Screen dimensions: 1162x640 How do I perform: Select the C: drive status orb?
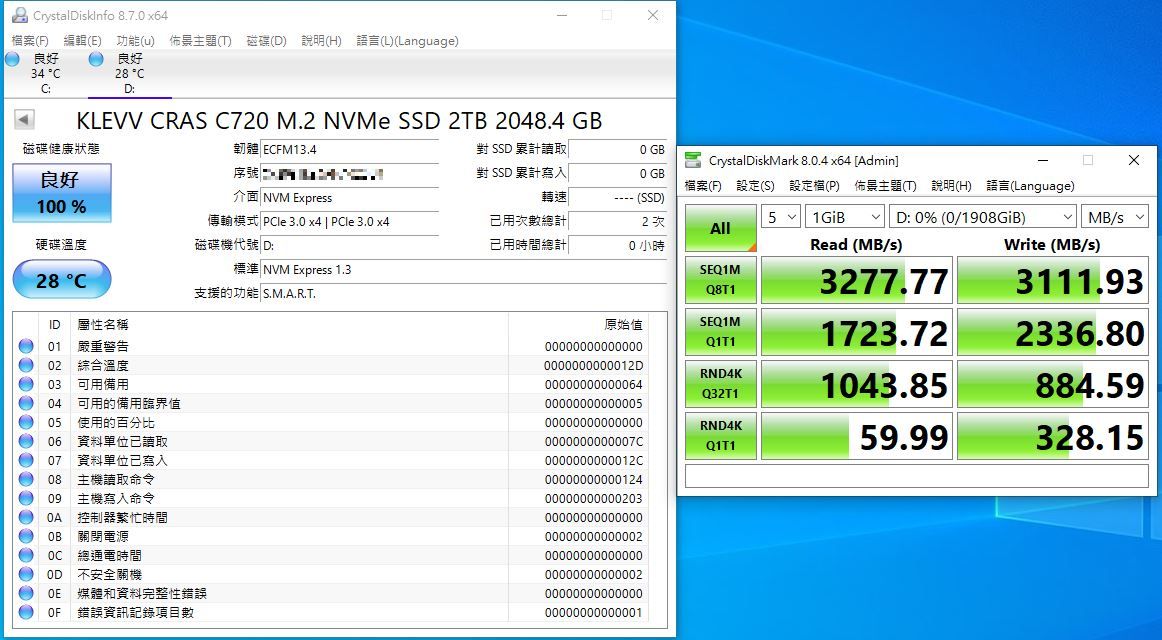(x=13, y=59)
